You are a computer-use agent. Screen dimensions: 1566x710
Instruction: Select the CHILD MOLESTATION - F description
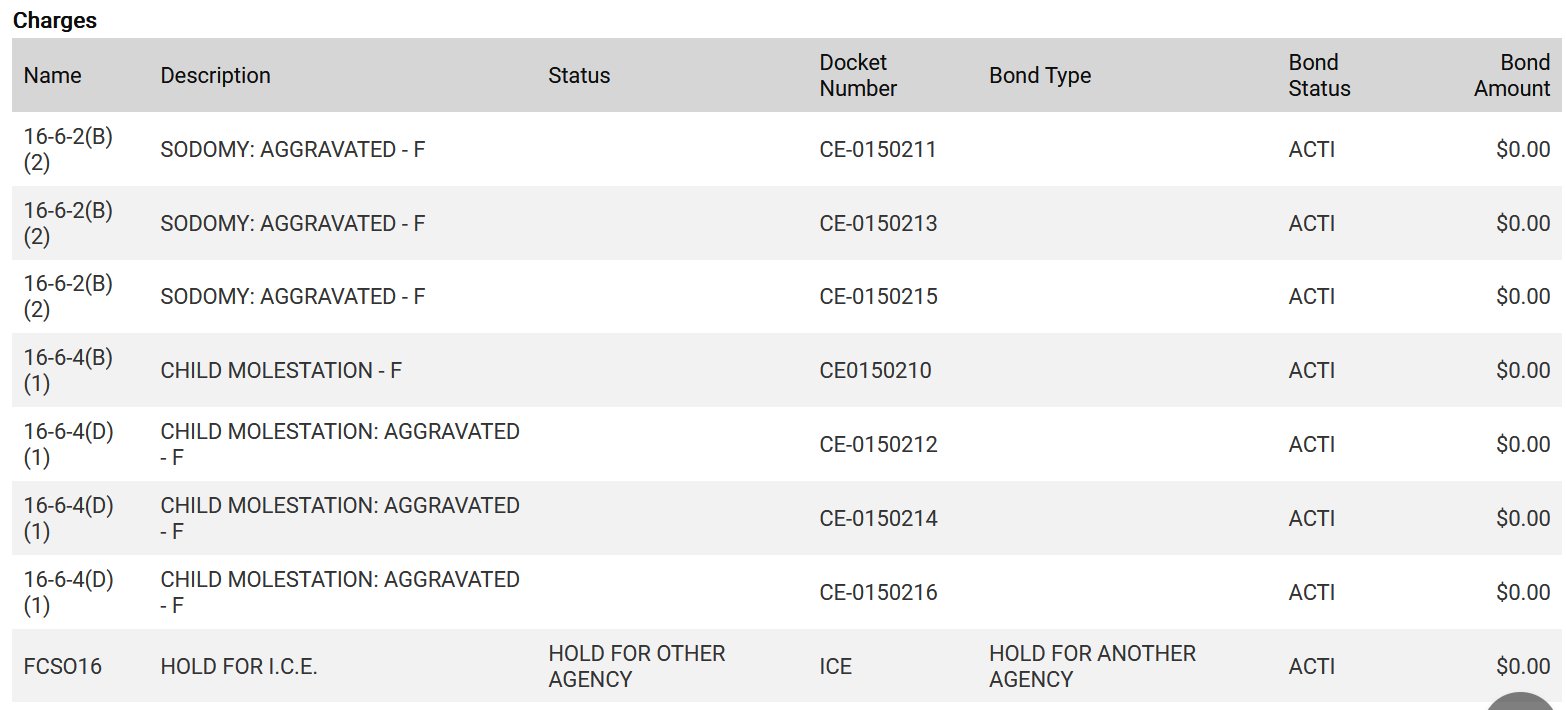click(x=281, y=371)
